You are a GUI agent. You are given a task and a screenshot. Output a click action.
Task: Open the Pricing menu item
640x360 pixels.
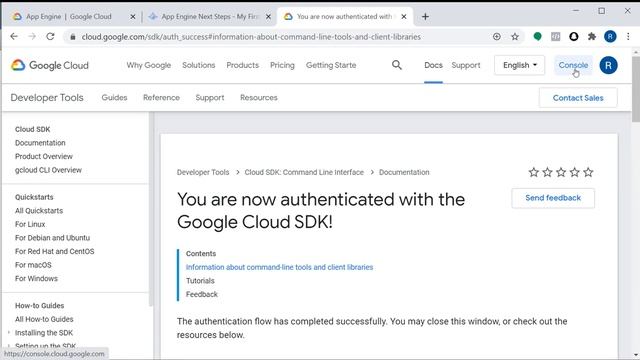tap(282, 65)
